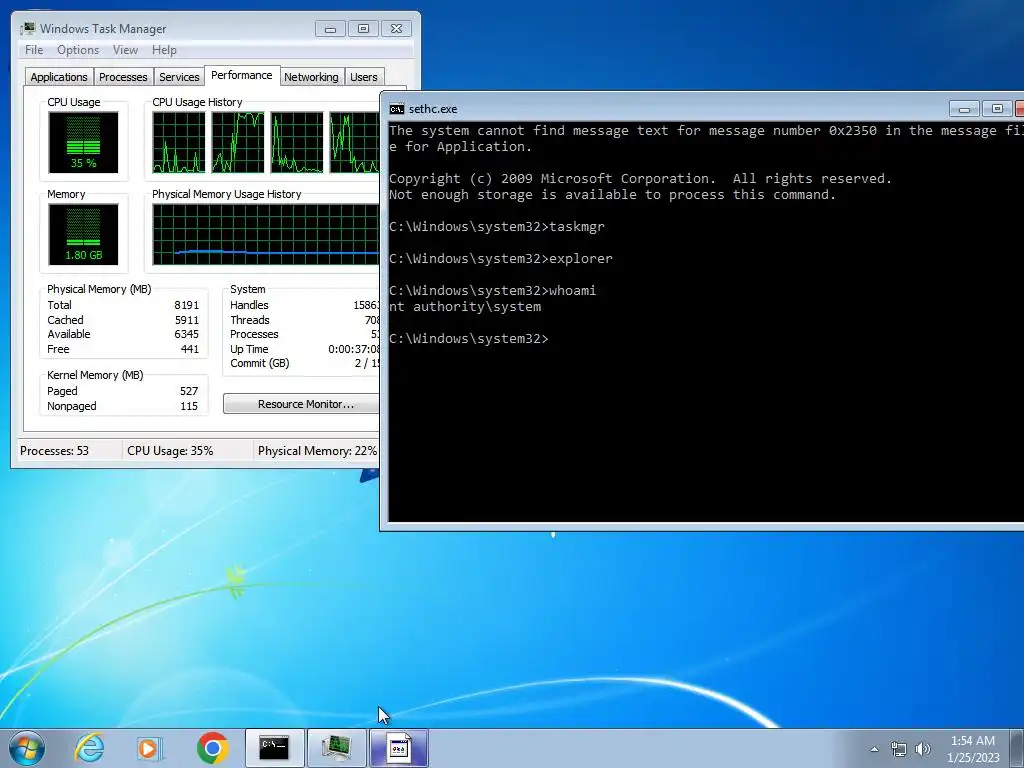Click the second CPU Usage History graph
Viewport: 1024px width, 768px height.
pyautogui.click(x=238, y=142)
